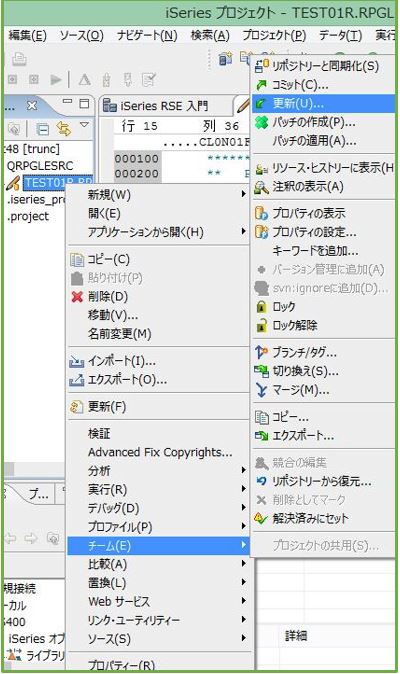400x674 pixels.
Task: Click the Branch/Tag (ブランチ/タグ) icon
Action: (261, 352)
